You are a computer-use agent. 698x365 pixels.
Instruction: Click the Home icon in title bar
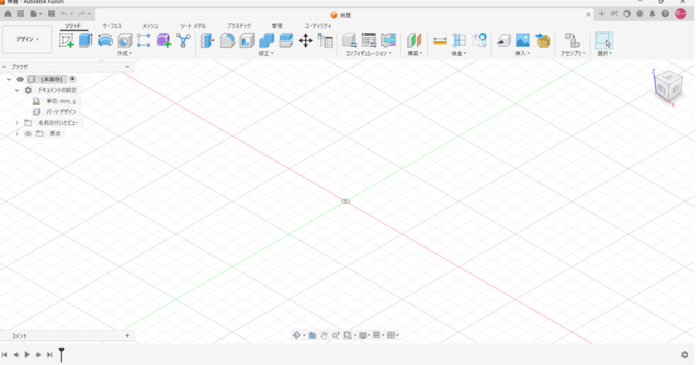point(8,14)
